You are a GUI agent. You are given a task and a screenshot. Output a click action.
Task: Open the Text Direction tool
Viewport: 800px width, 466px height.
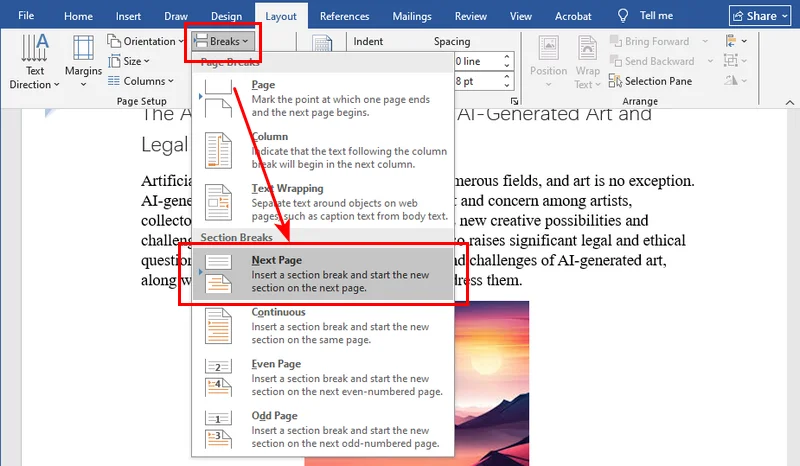point(35,62)
